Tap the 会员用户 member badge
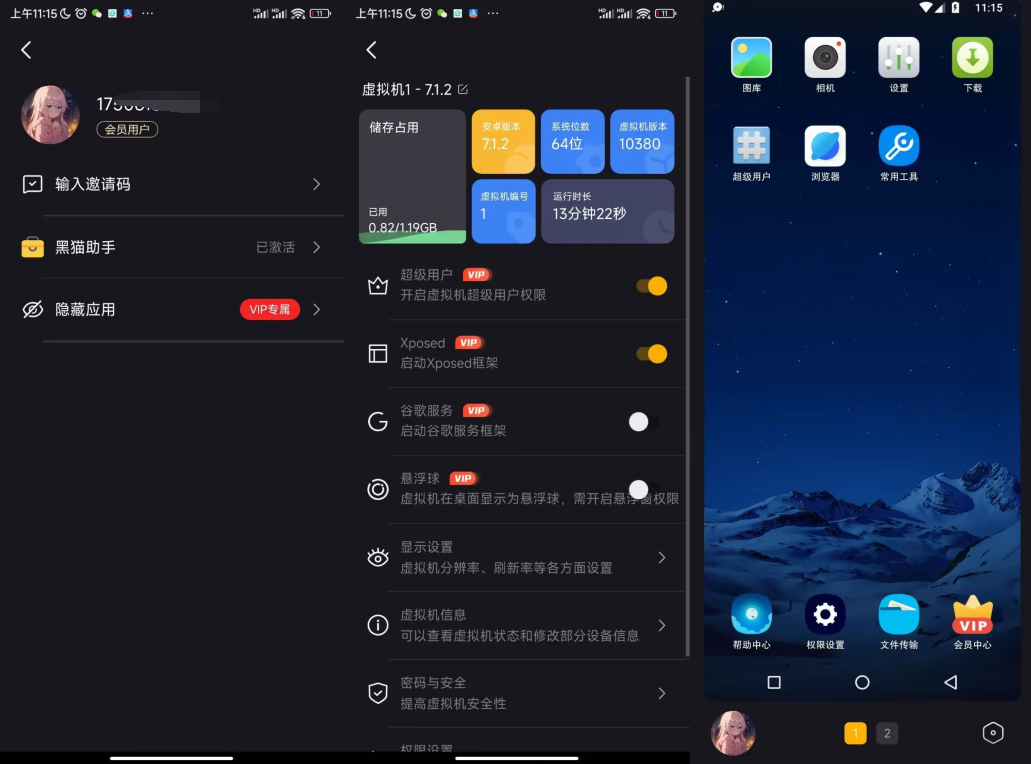Image resolution: width=1031 pixels, height=764 pixels. [x=127, y=129]
